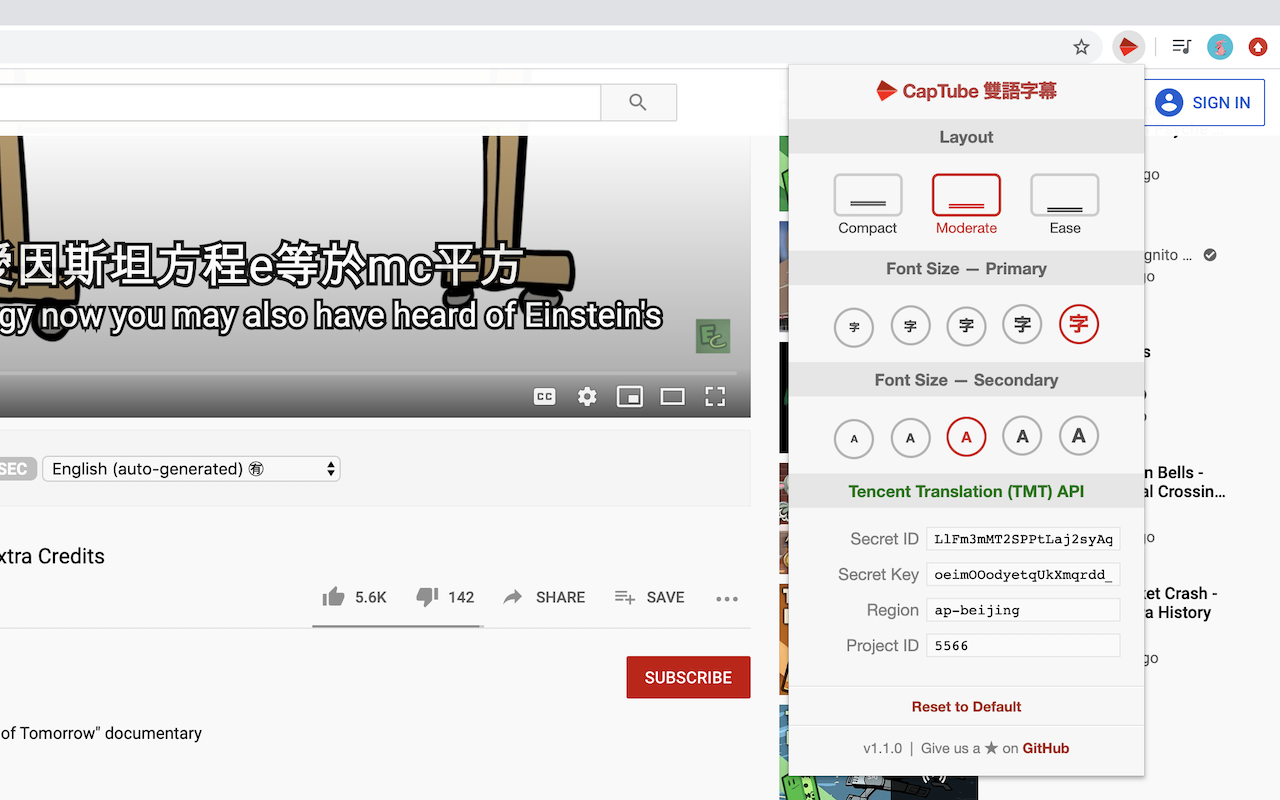This screenshot has width=1280, height=800.
Task: Subscribe to the channel
Action: (x=688, y=677)
